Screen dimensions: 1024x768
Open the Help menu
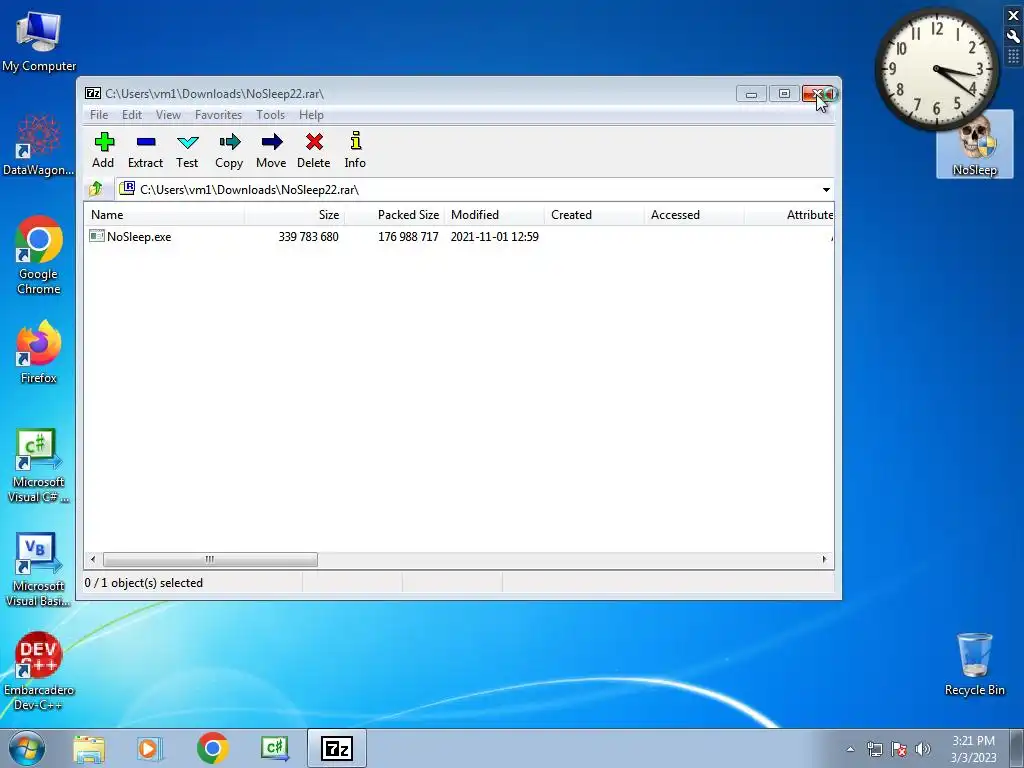(311, 114)
